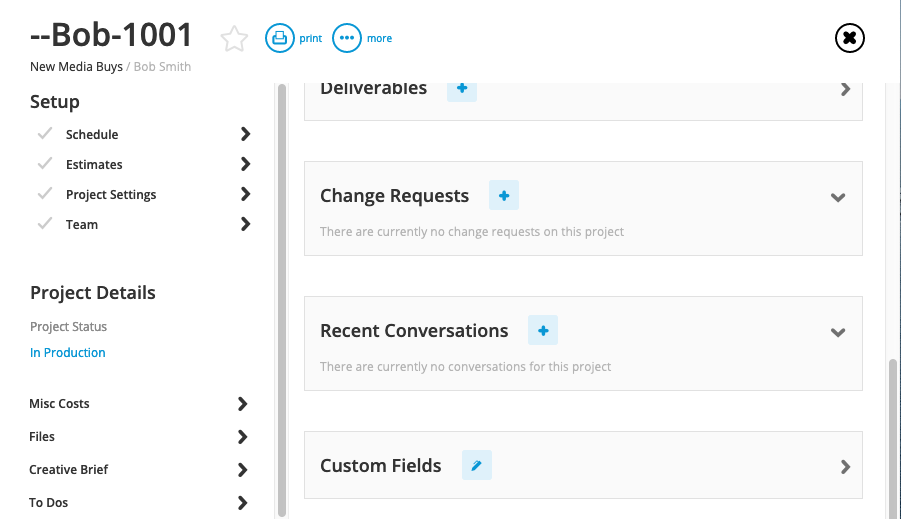Open Schedule chevron arrow

pyautogui.click(x=245, y=134)
